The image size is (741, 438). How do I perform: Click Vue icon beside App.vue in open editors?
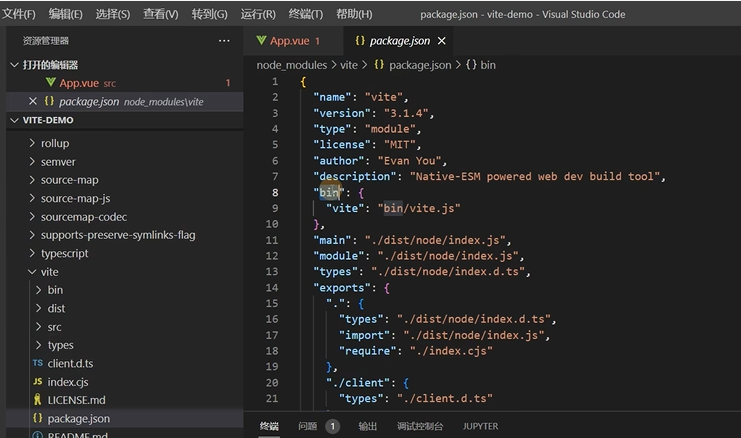point(51,83)
